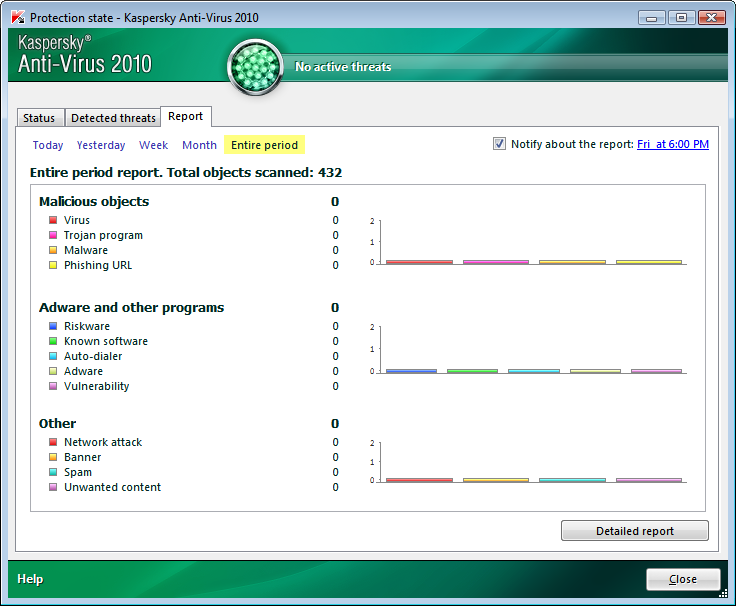Click the Detailed report button
The width and height of the screenshot is (736, 606).
635,531
